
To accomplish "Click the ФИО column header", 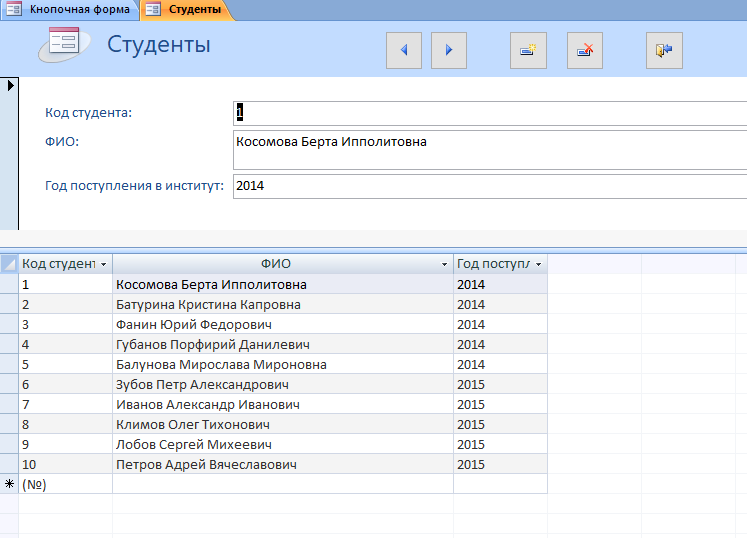I will click(283, 264).
